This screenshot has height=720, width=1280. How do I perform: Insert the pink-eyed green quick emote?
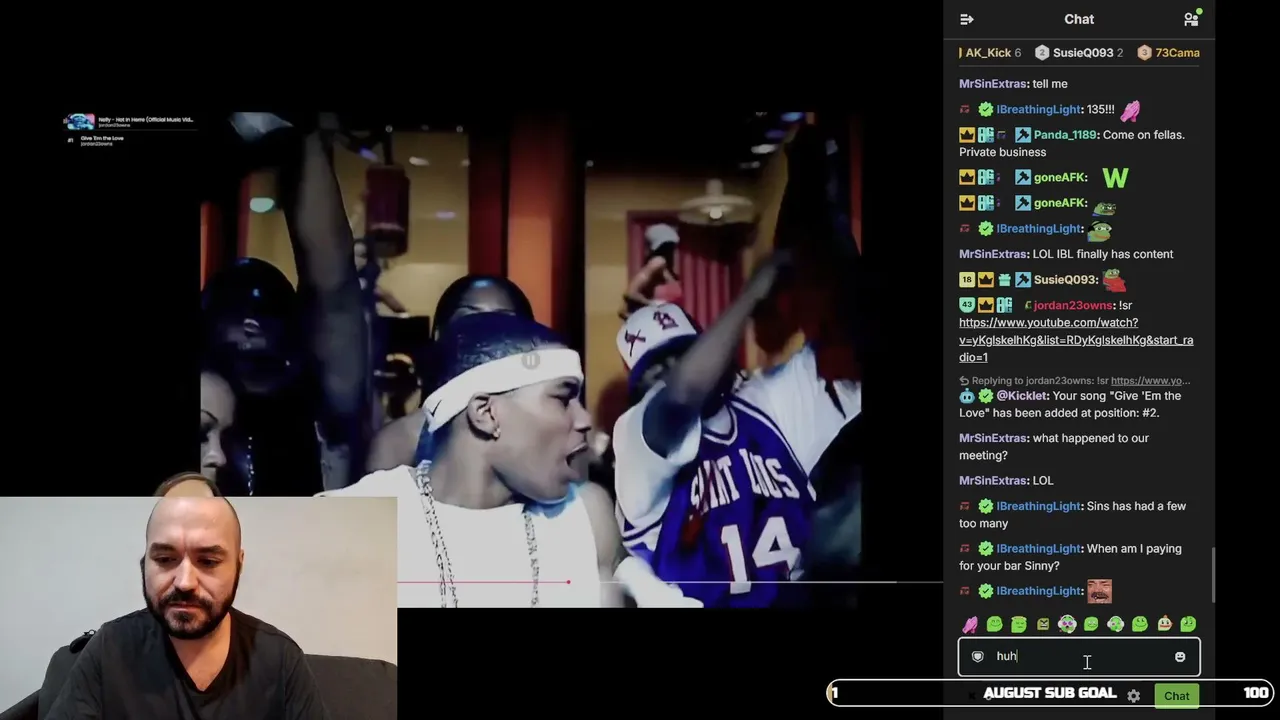point(1067,624)
